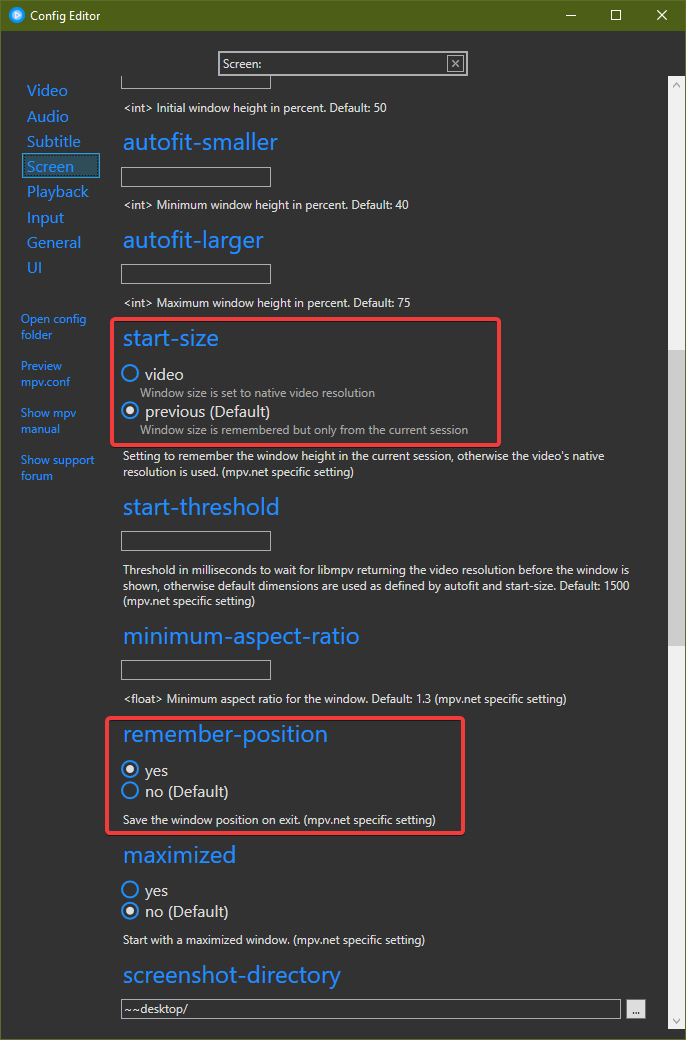The width and height of the screenshot is (686, 1040).
Task: Click the Show mpv manual link
Action: tap(48, 421)
